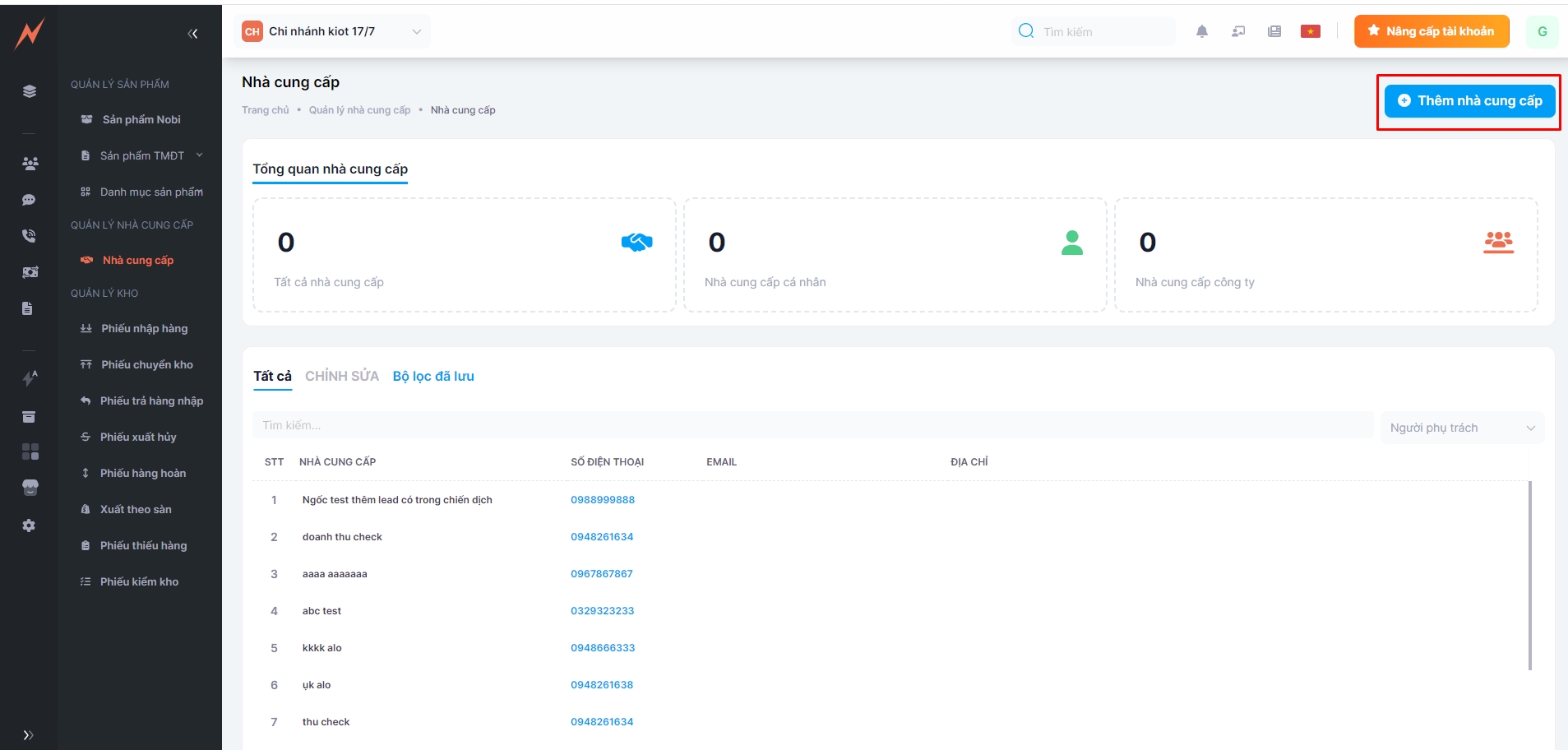Open settings gear icon in left rail

tap(29, 525)
